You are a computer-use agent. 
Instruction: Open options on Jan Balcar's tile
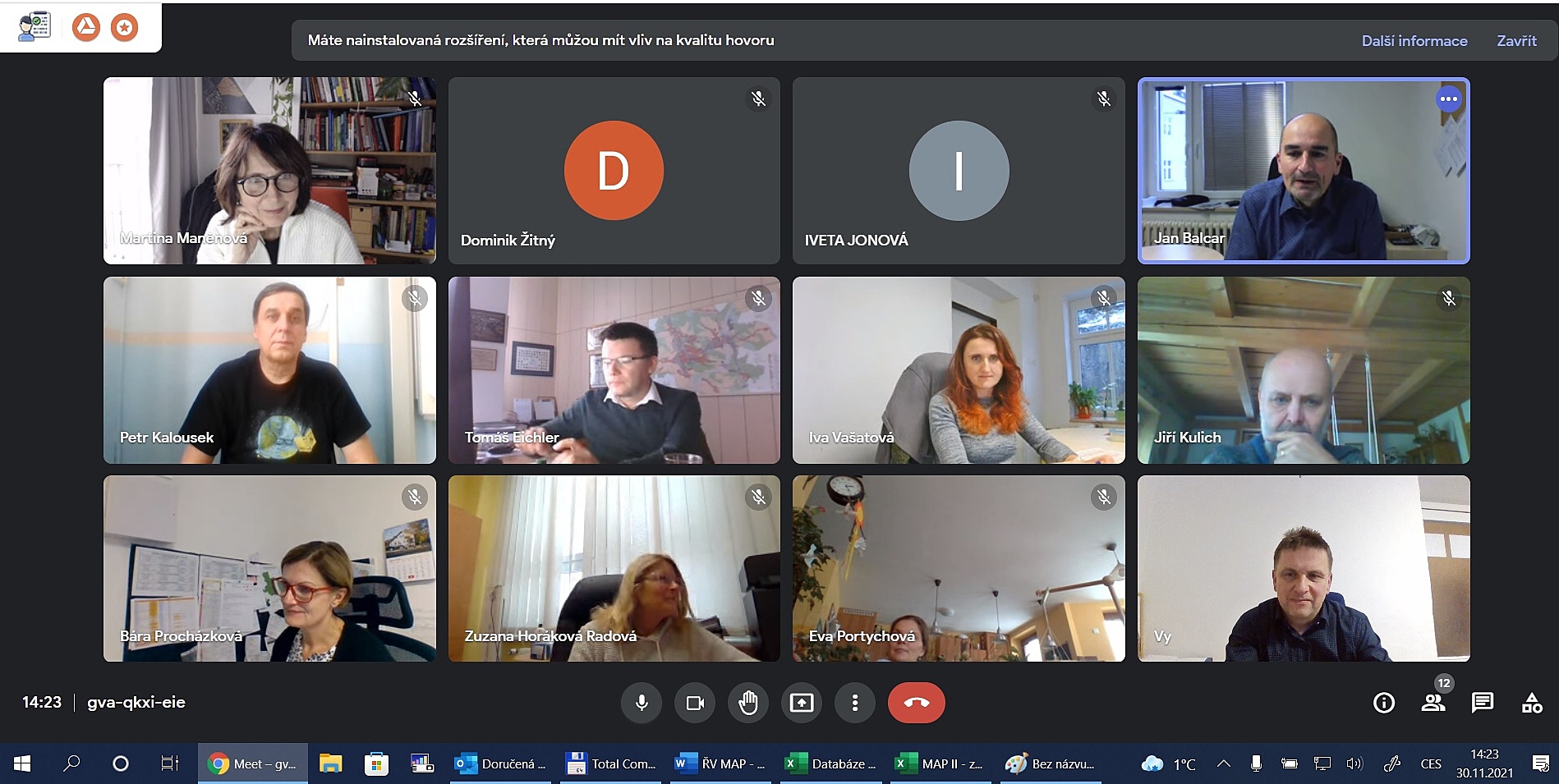(x=1448, y=99)
